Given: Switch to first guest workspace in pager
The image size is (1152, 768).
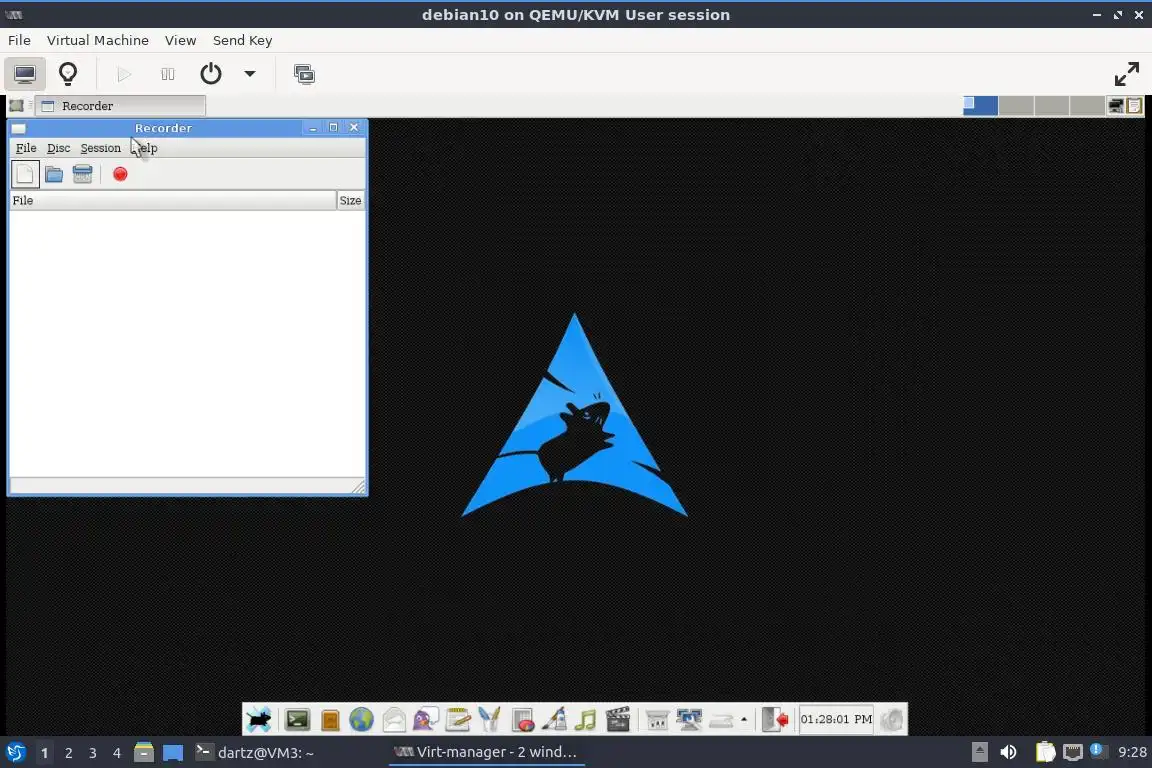Looking at the screenshot, I should [x=980, y=106].
